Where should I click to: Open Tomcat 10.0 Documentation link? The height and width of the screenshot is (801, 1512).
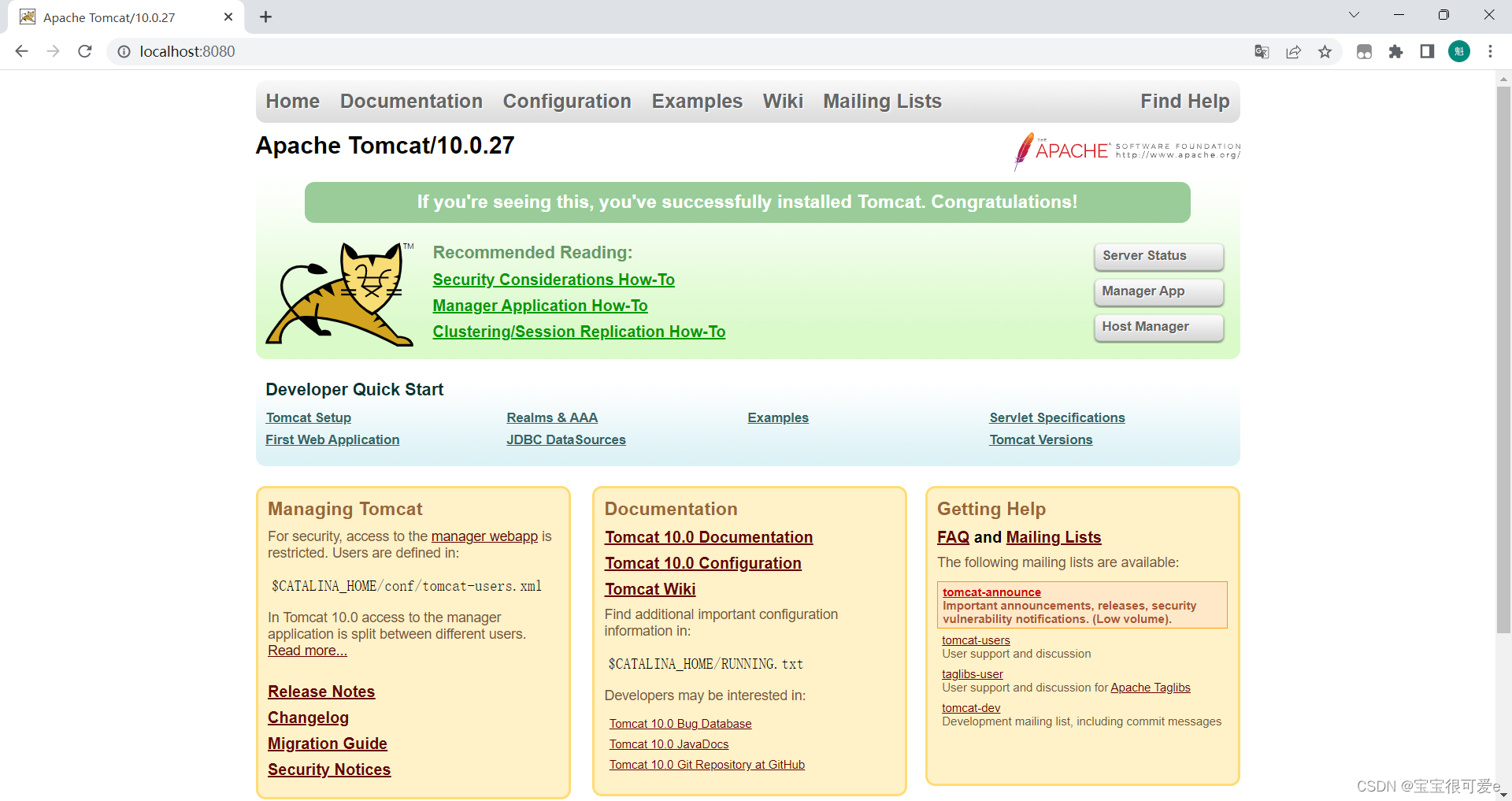click(709, 537)
